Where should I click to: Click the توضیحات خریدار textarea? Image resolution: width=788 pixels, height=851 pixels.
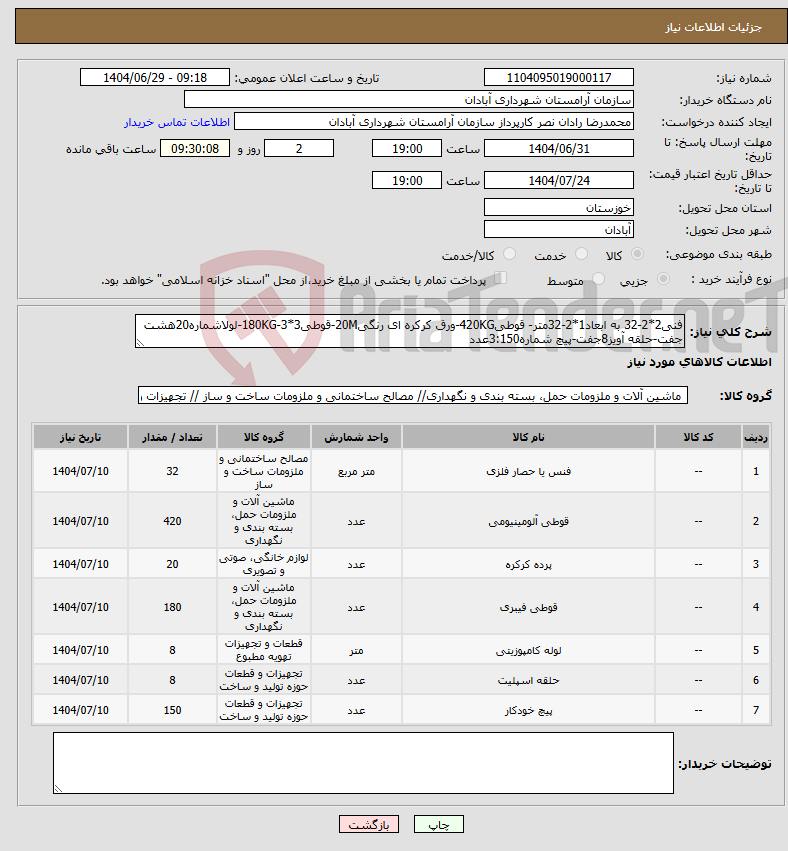(363, 763)
